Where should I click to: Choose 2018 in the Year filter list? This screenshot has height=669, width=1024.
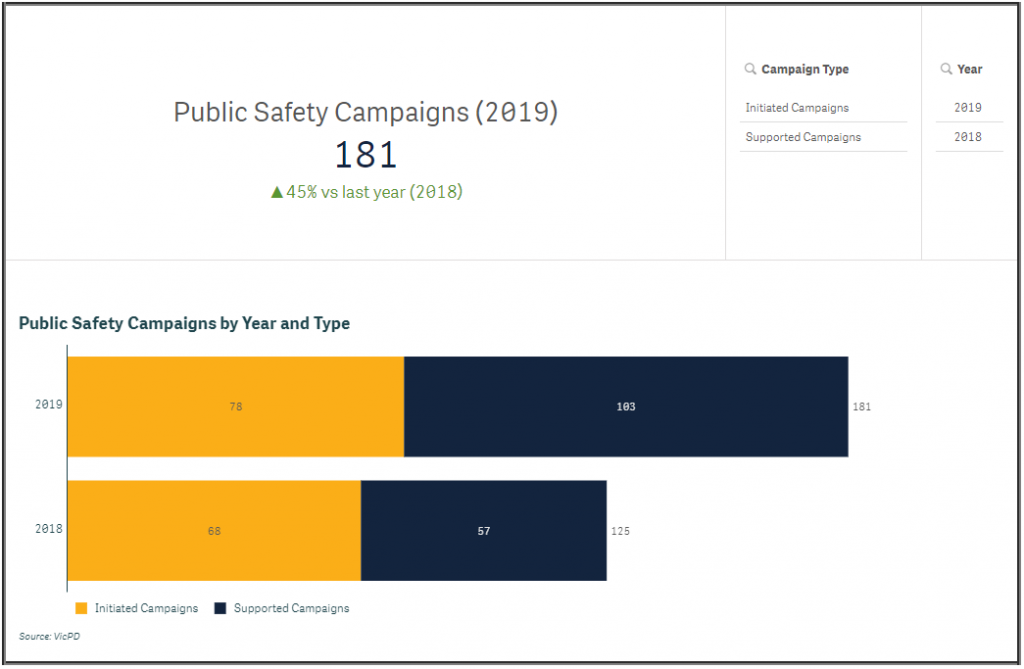[x=967, y=137]
